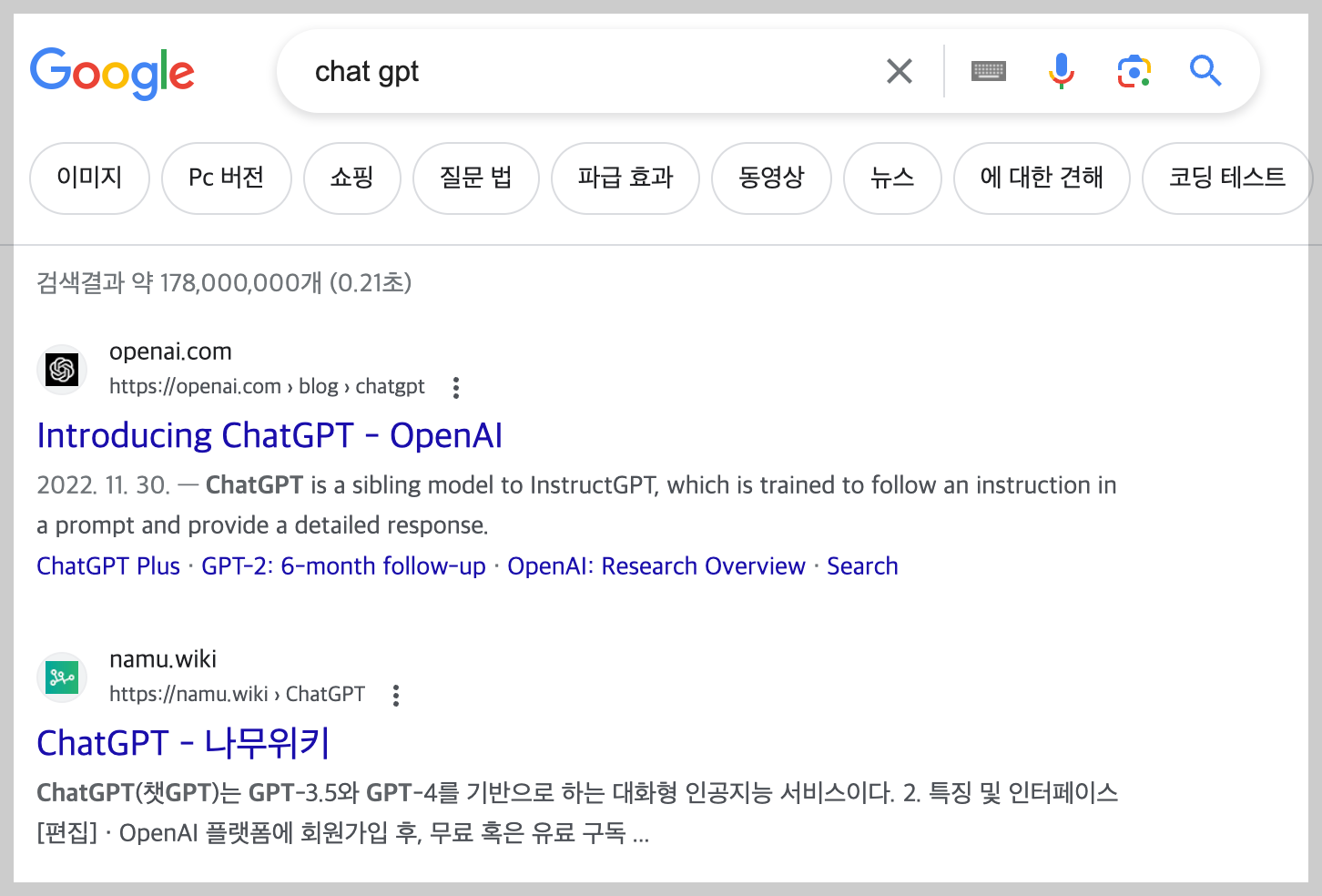Screen dimensions: 1322x896
Task: Select the 이미지 filter tab
Action: point(89,178)
